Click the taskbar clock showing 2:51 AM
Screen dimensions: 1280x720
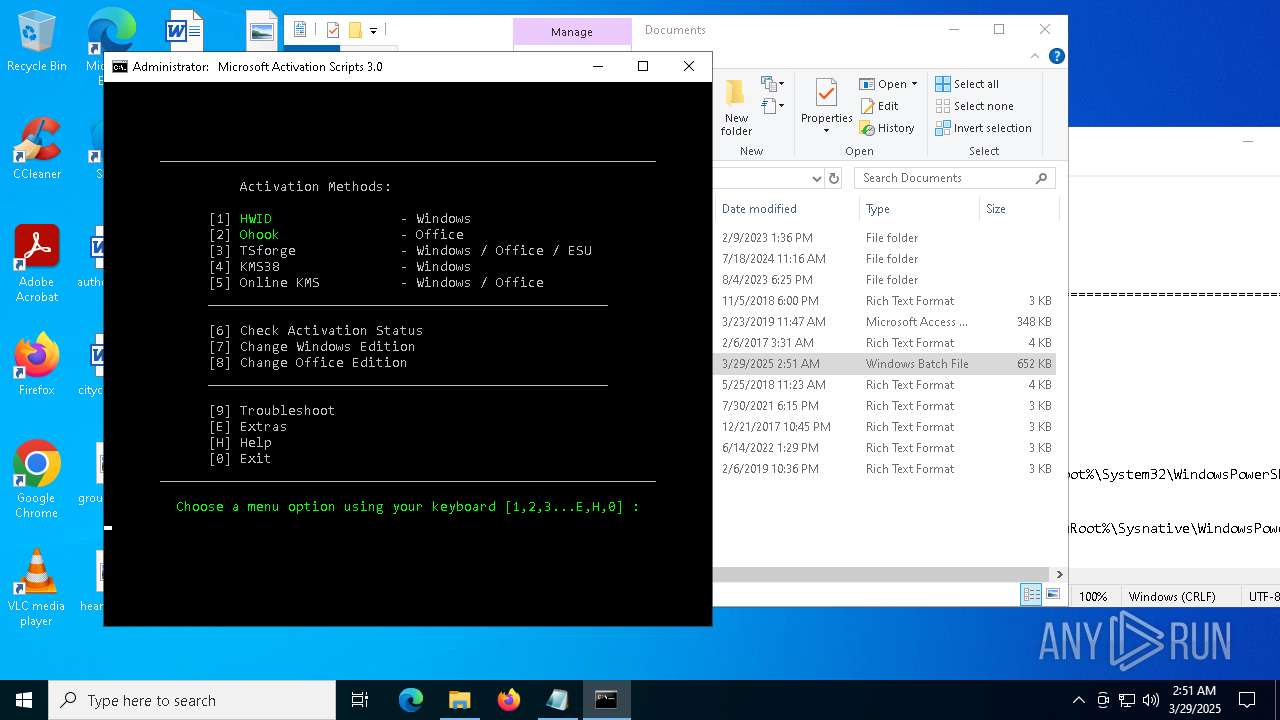1194,700
